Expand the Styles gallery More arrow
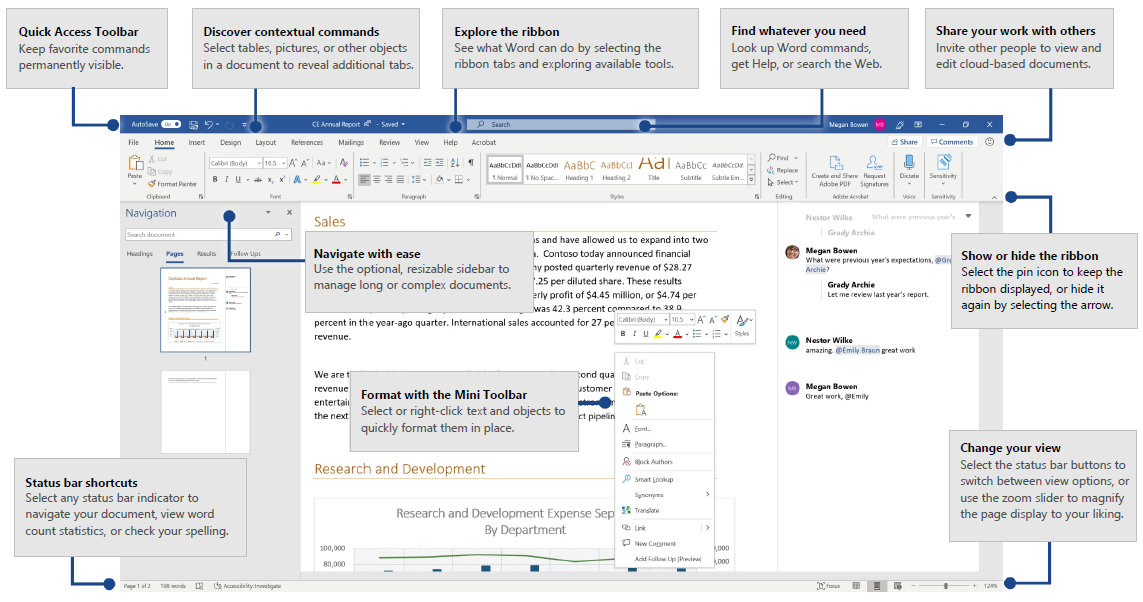1143x602 pixels. pyautogui.click(x=752, y=179)
